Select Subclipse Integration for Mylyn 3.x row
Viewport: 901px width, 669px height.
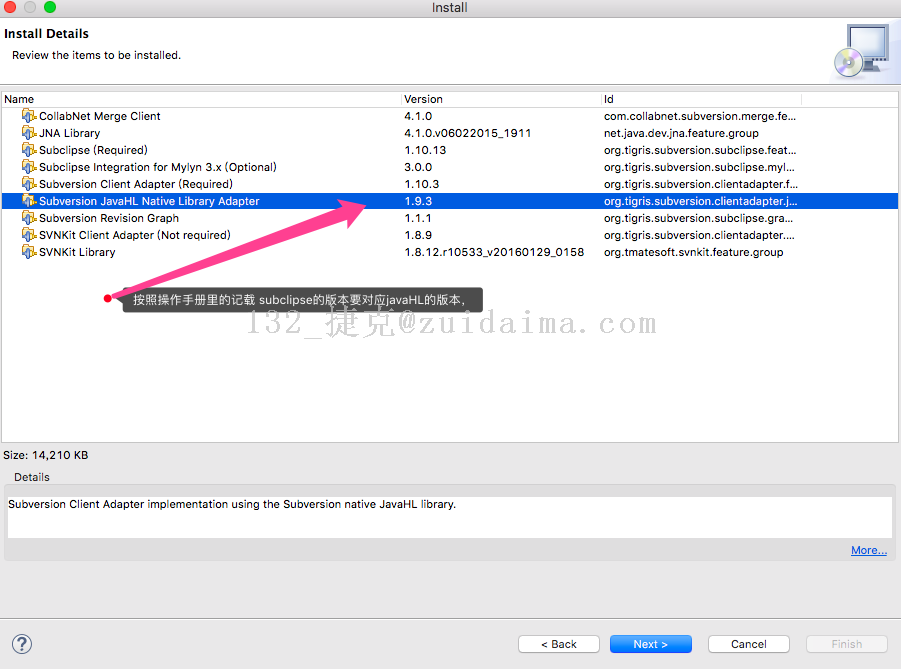(x=450, y=167)
